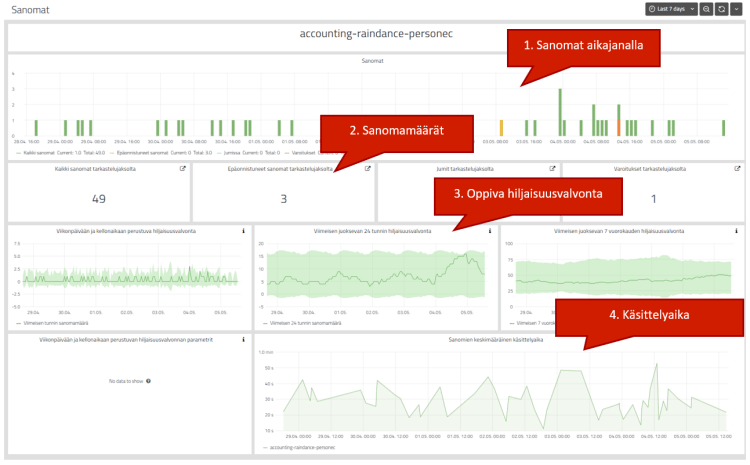Click the value 1 in Varoitukset panel
This screenshot has width=750, height=465.
tap(653, 199)
